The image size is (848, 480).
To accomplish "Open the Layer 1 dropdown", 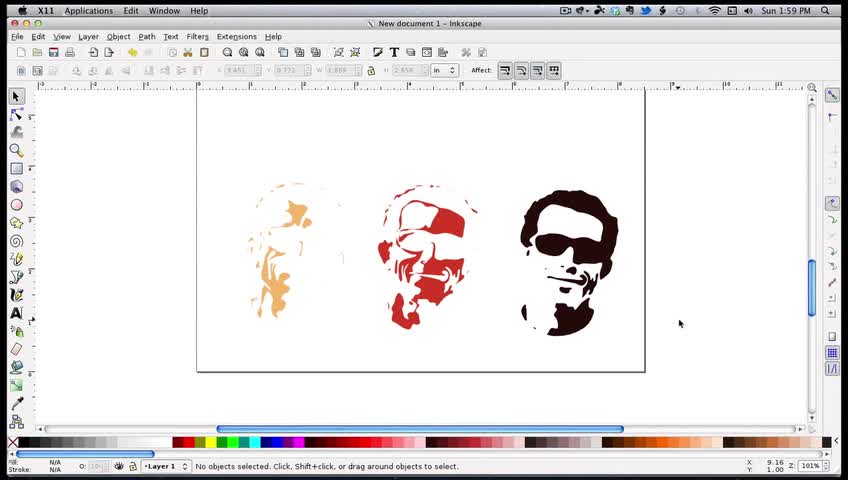I will click(165, 466).
